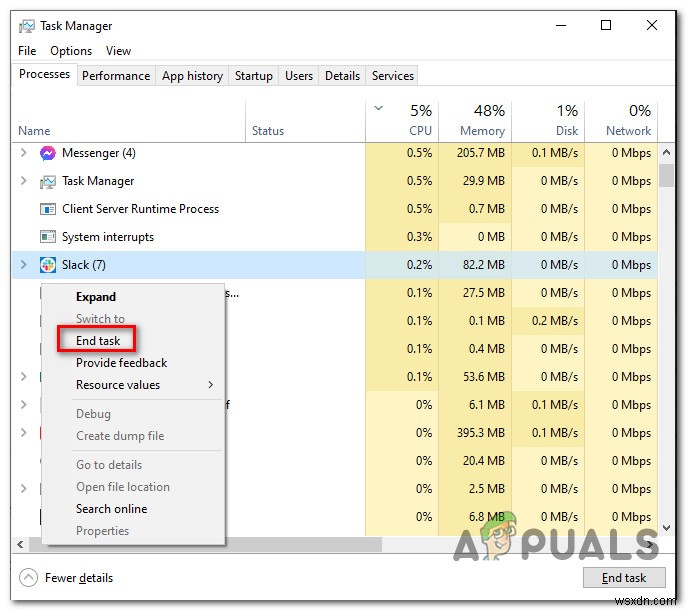The image size is (688, 611).
Task: Expand the process group with 53.6 MB memory
Action: [24, 376]
